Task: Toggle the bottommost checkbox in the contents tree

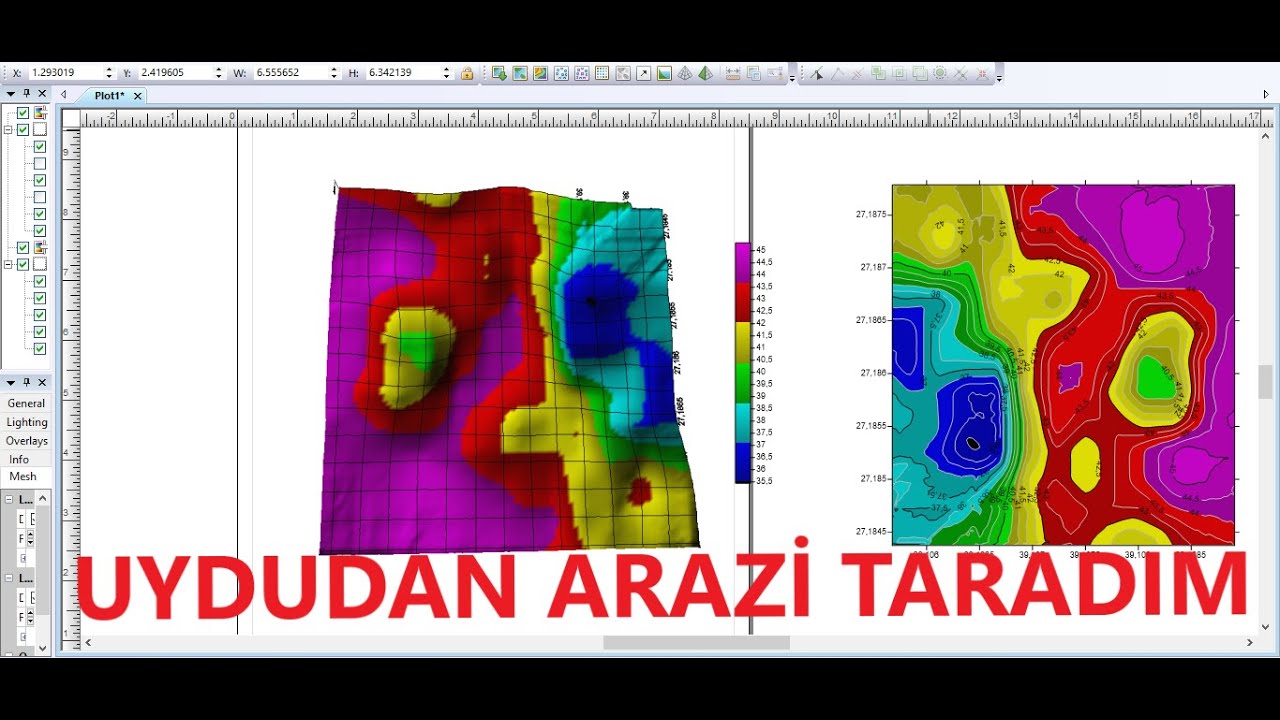Action: (40, 349)
